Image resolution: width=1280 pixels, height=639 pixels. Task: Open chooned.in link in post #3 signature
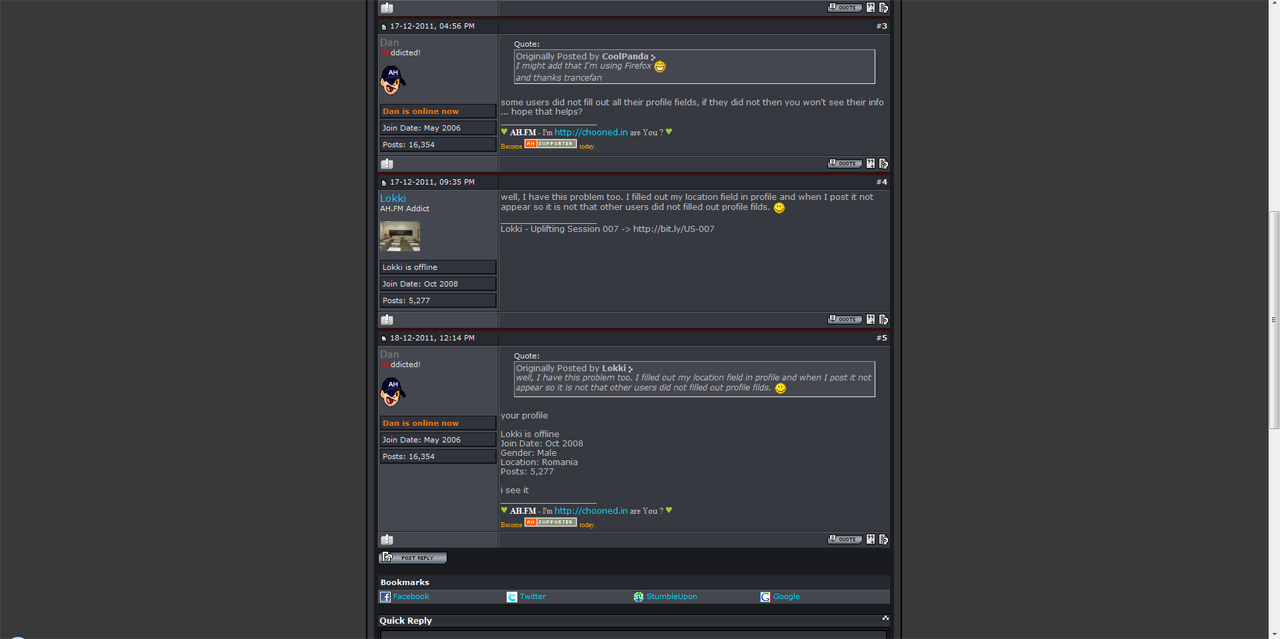(x=591, y=132)
